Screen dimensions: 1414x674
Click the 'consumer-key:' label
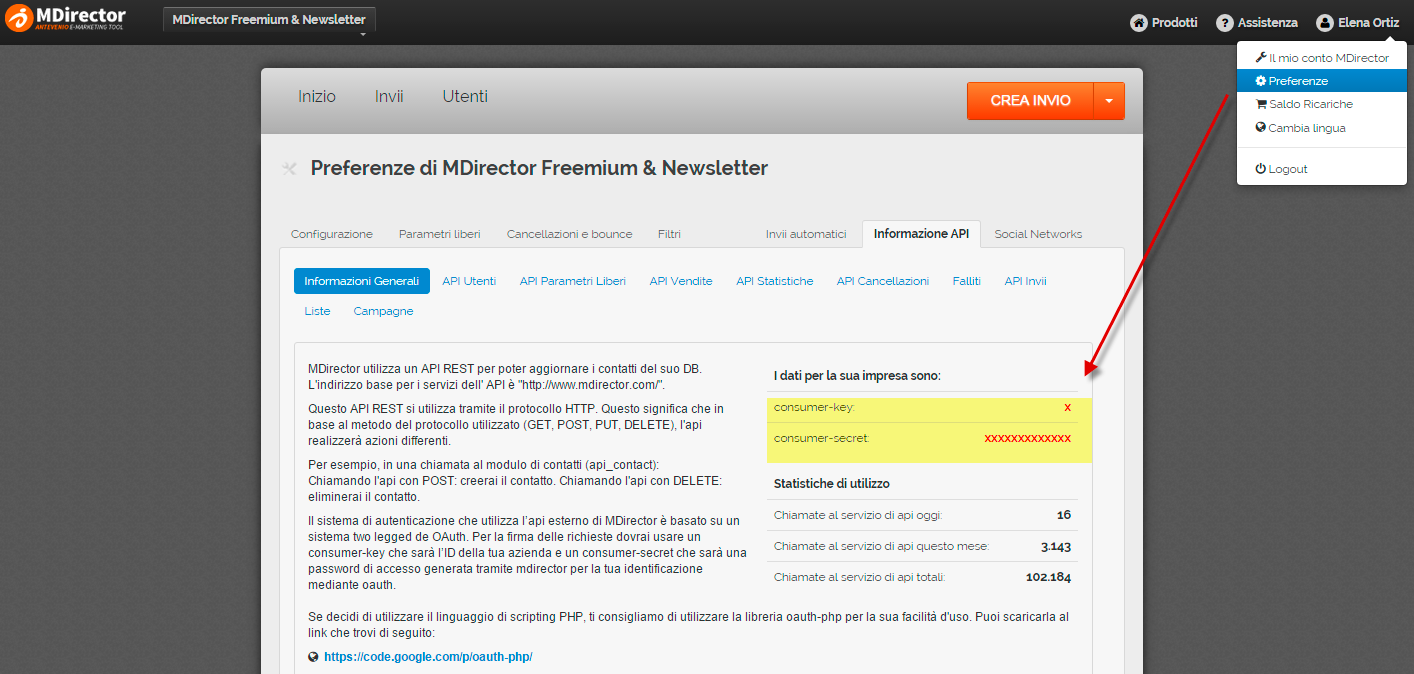click(x=814, y=407)
